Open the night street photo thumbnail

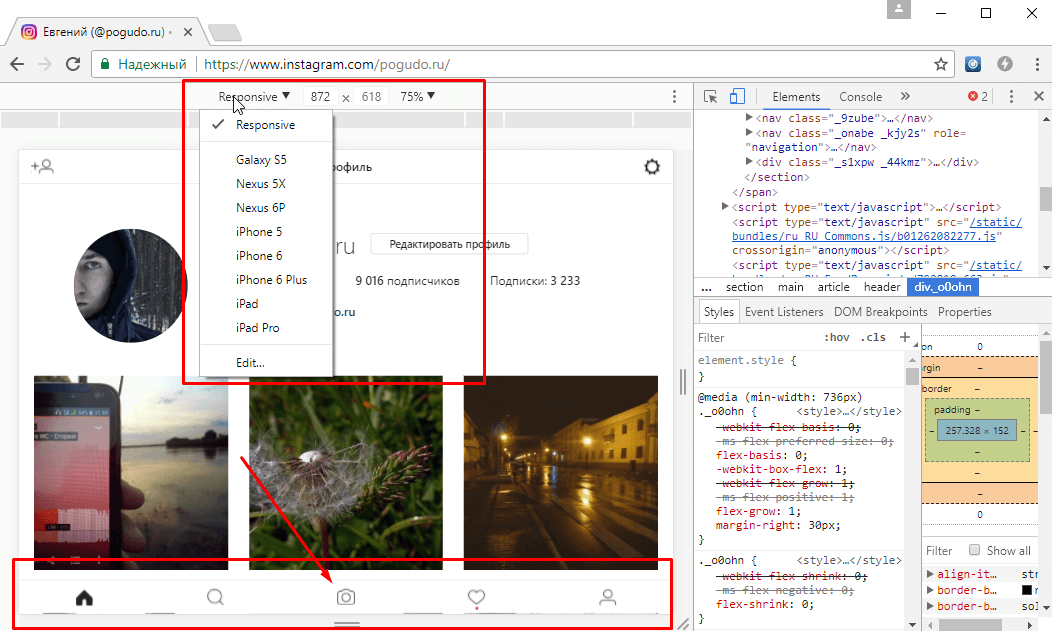561,473
